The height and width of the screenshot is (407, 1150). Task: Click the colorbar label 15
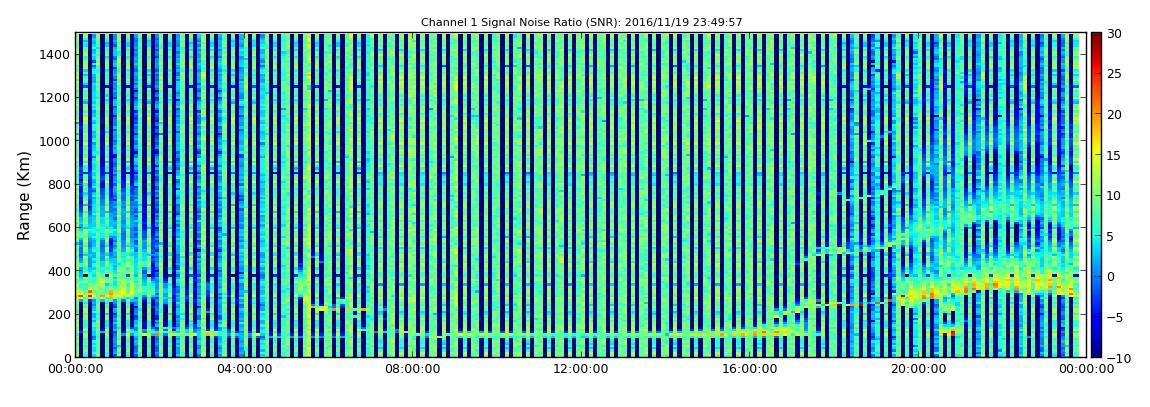point(1113,155)
